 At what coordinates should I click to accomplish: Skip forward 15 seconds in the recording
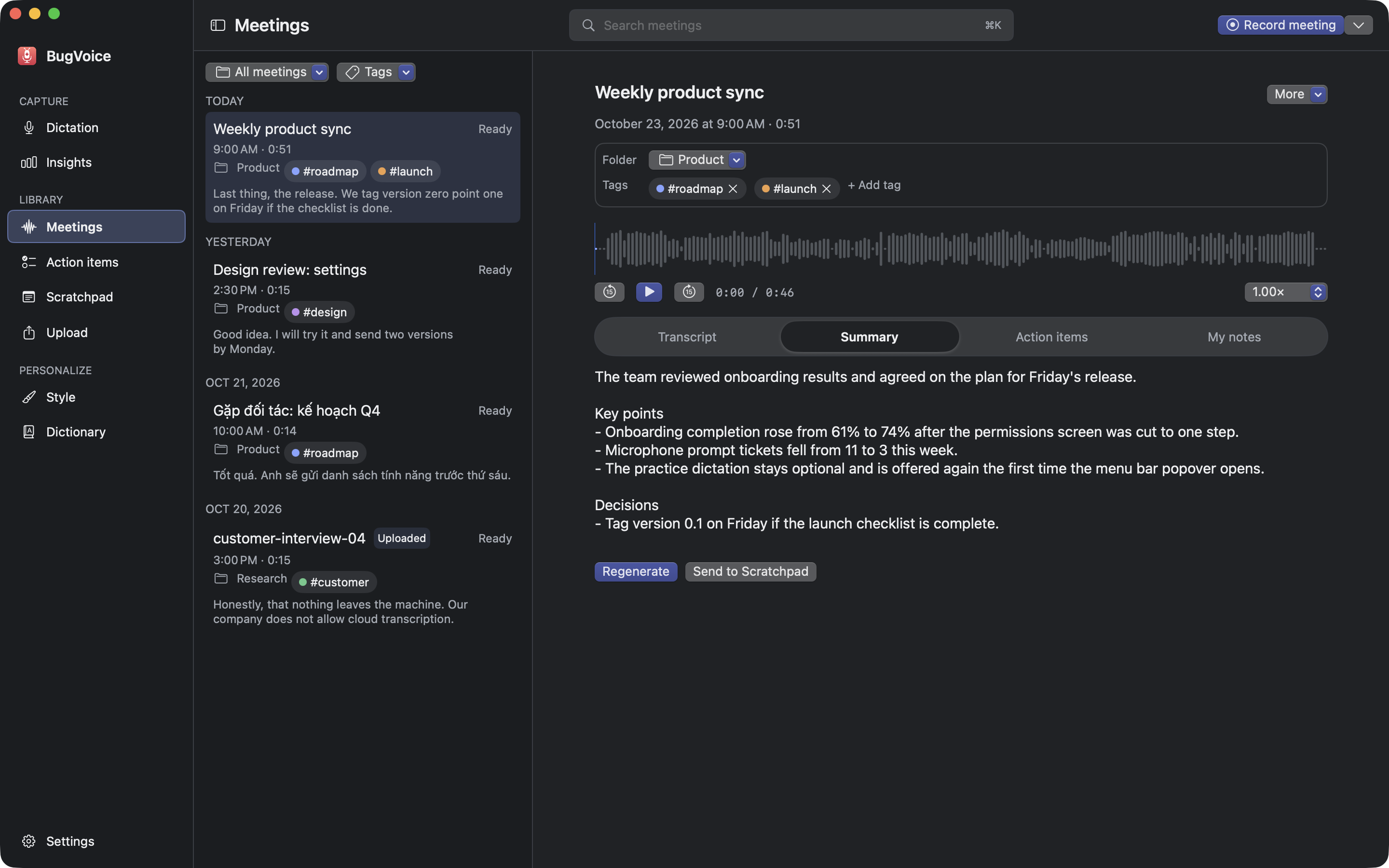coord(689,292)
